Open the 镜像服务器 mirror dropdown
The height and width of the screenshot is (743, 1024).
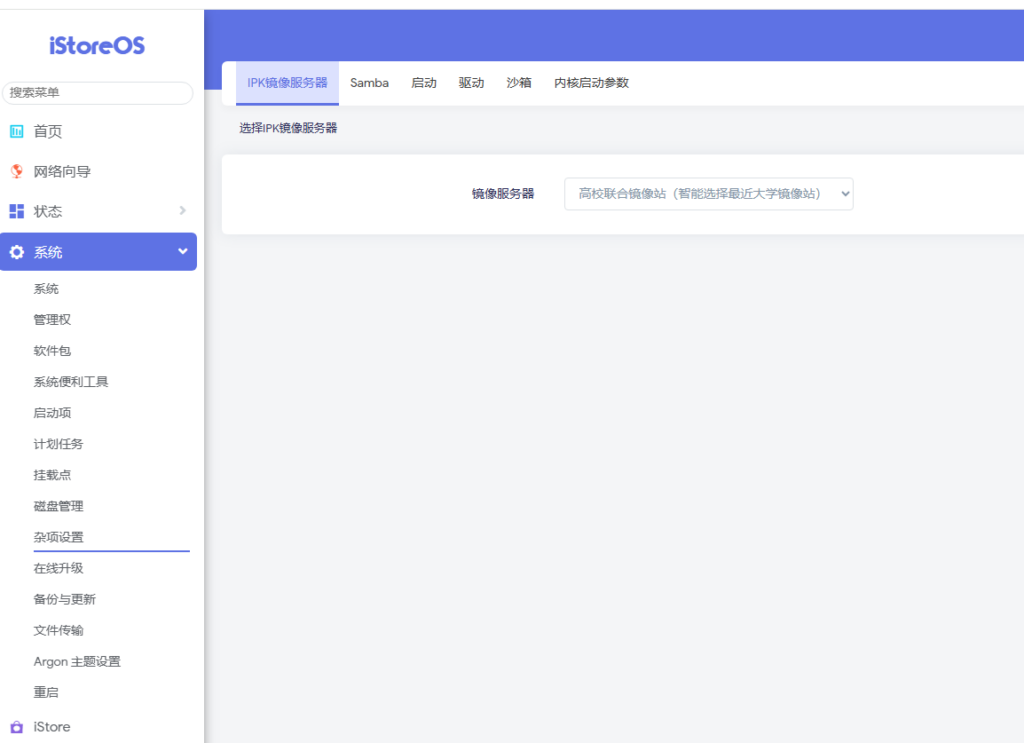click(x=708, y=194)
